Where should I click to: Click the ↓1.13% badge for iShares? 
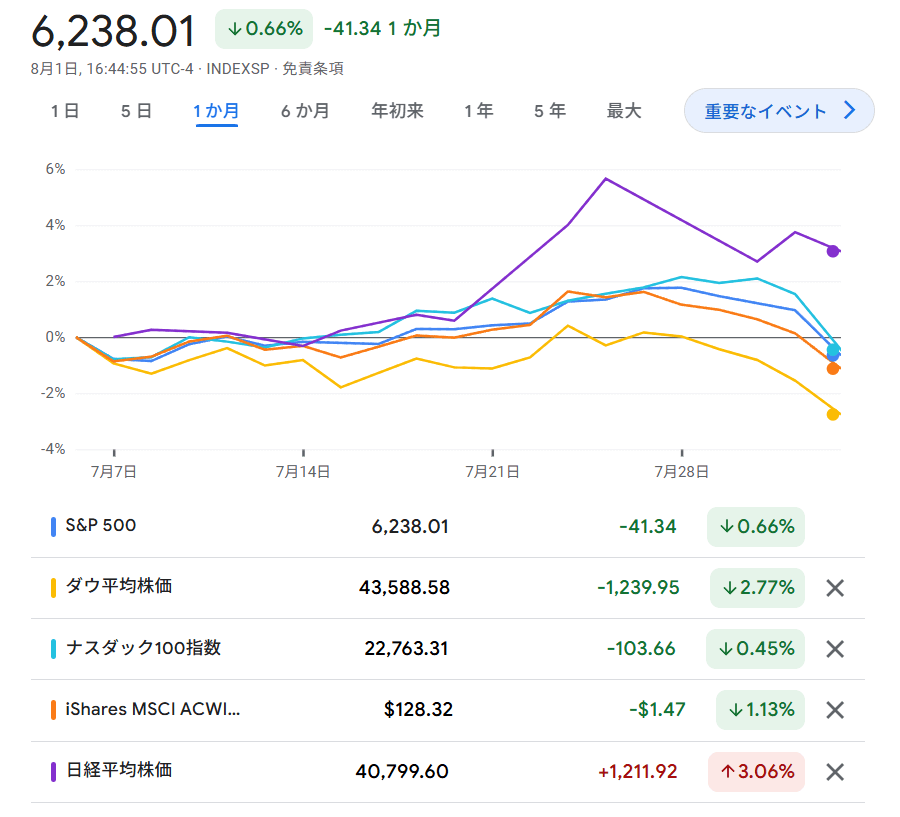pos(761,710)
